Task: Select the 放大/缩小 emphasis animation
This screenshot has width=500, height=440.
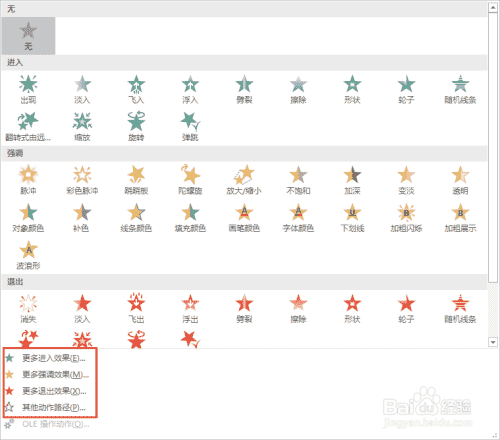Action: (244, 180)
